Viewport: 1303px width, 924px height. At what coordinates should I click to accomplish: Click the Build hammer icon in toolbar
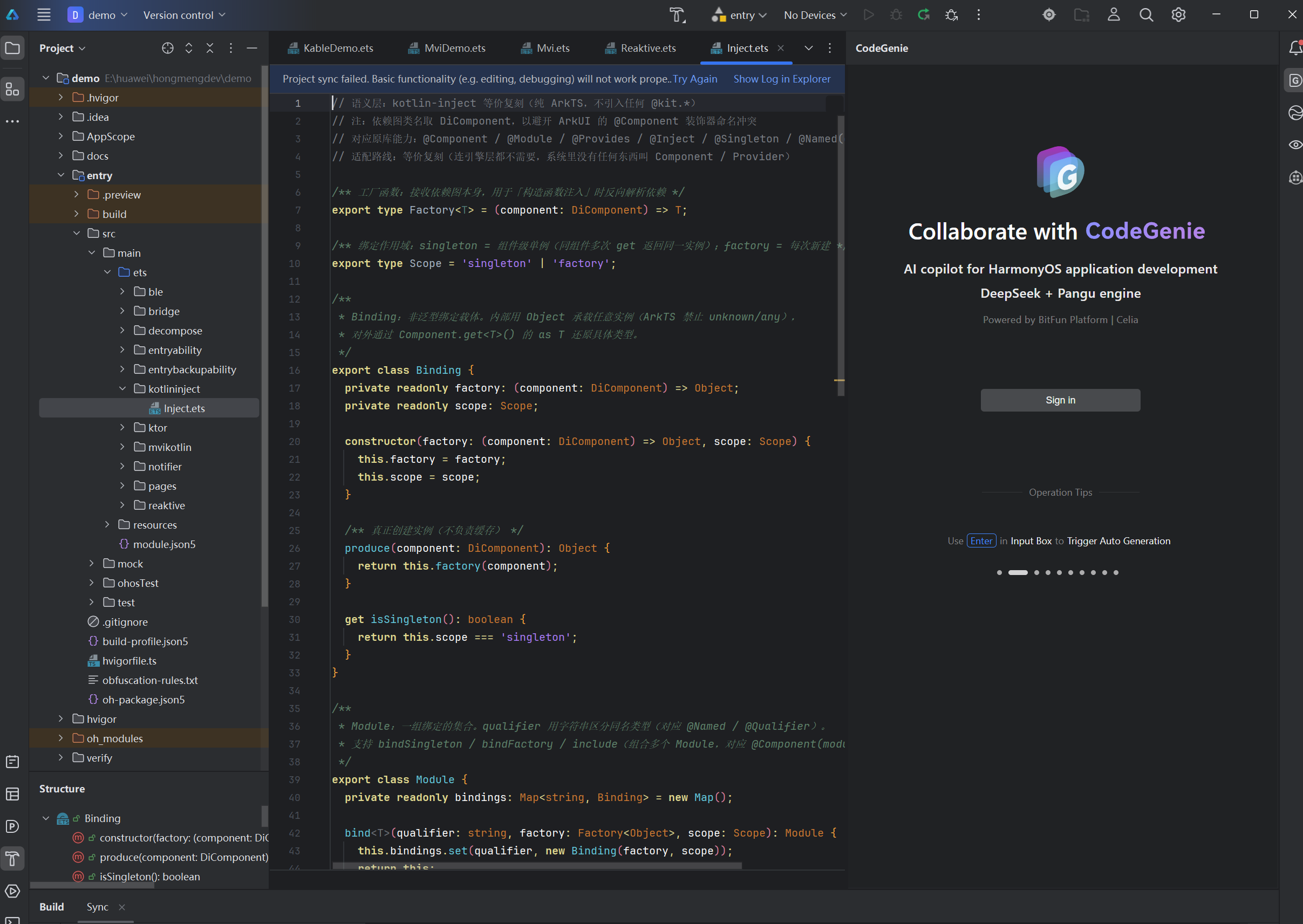click(x=677, y=15)
